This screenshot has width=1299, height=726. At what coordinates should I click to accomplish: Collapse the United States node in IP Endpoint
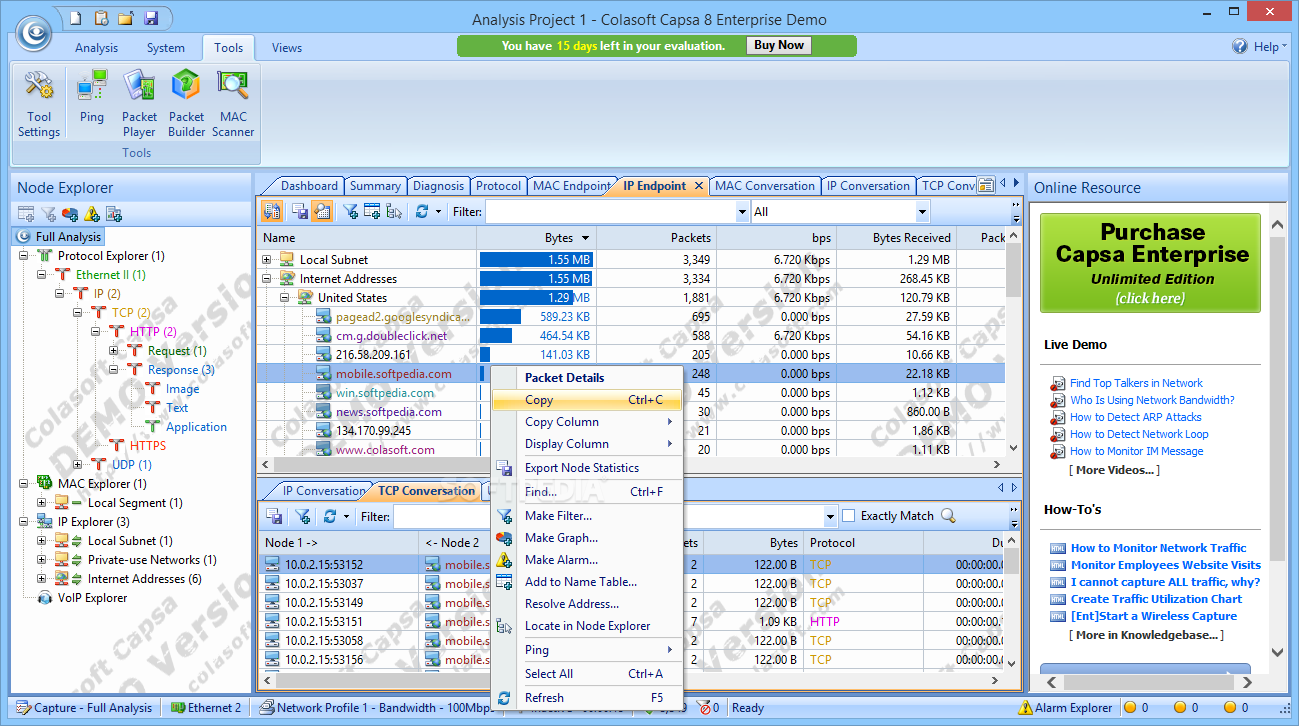click(x=285, y=298)
